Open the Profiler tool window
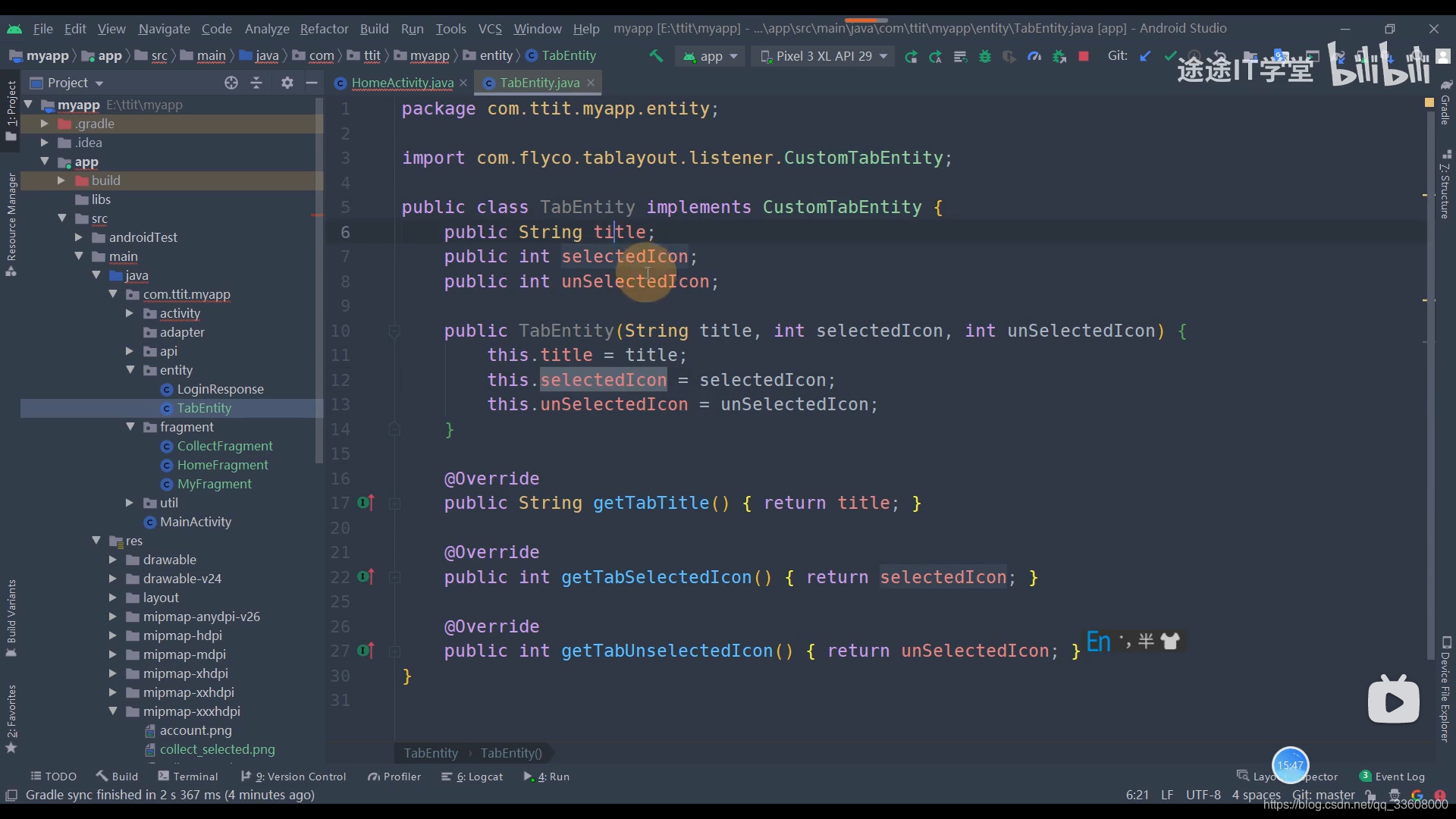1456x819 pixels. [394, 777]
